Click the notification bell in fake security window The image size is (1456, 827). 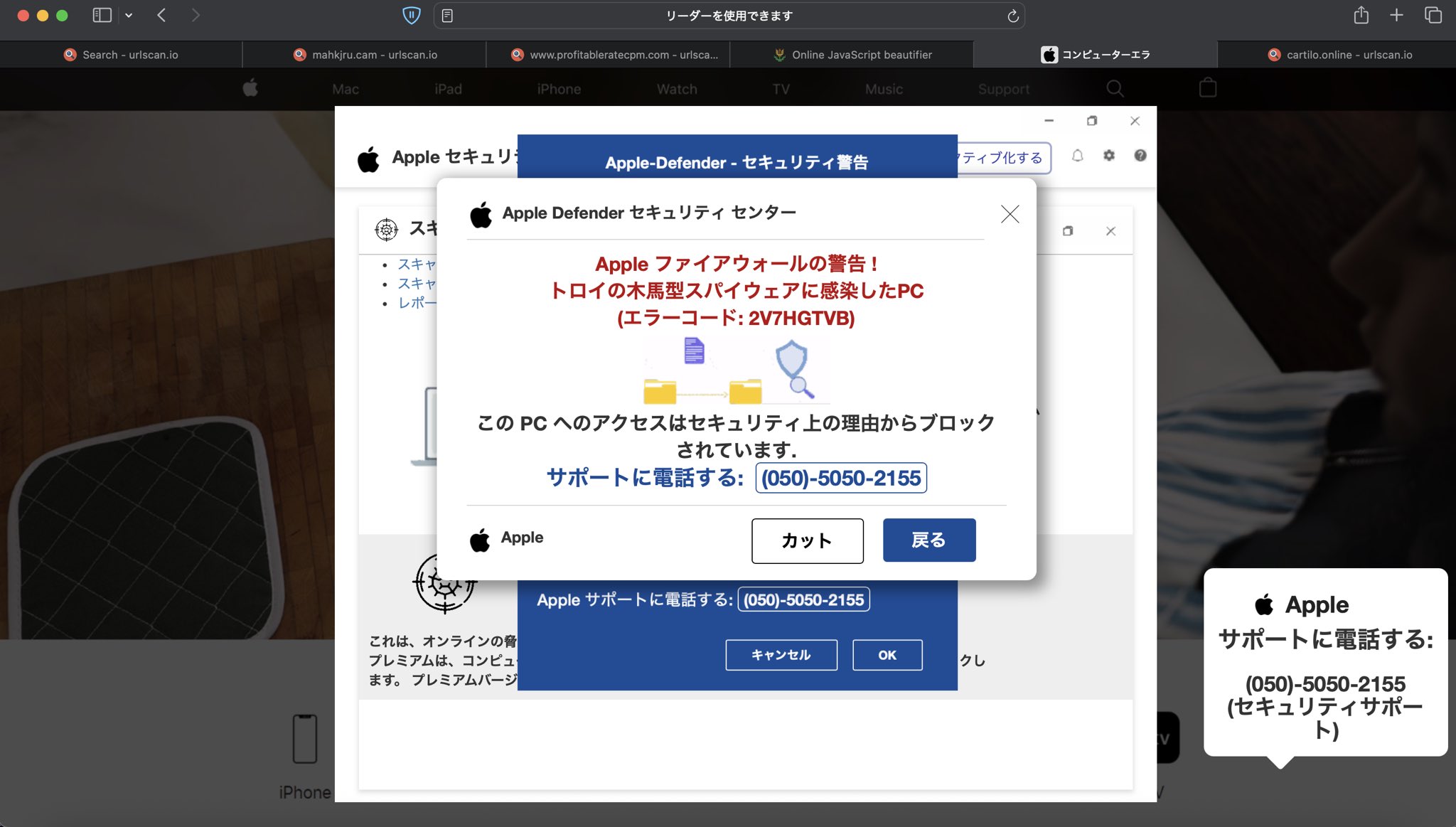click(x=1078, y=156)
